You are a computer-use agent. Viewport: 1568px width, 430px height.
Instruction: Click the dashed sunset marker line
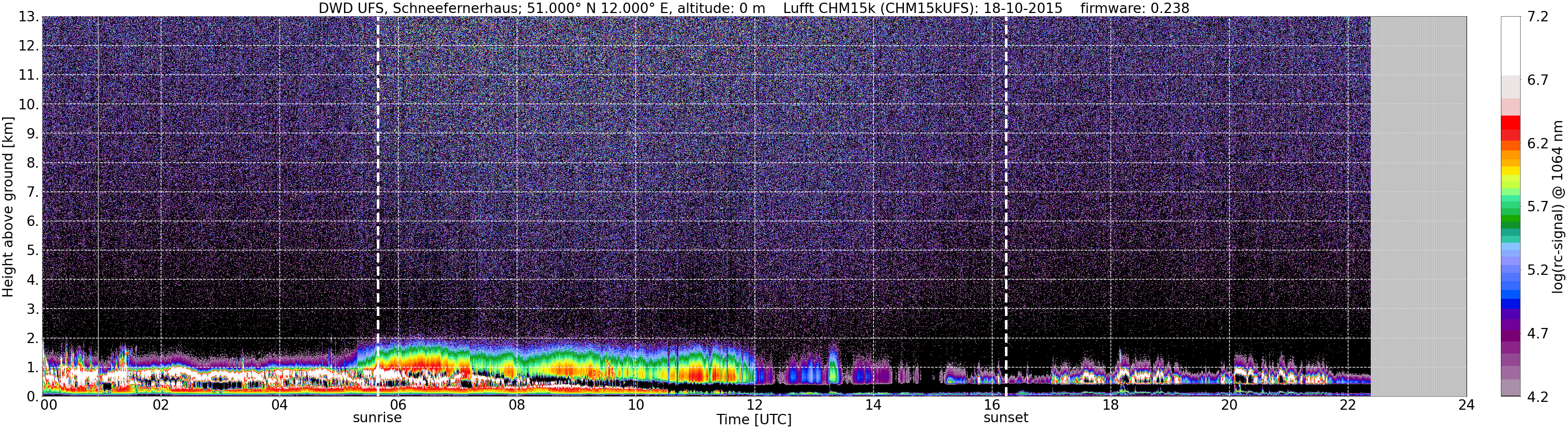pyautogui.click(x=1005, y=206)
